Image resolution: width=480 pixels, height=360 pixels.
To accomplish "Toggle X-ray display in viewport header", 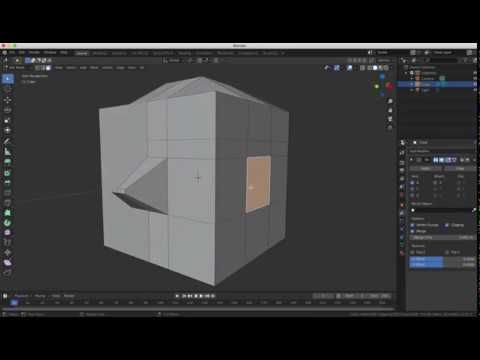I will [362, 68].
